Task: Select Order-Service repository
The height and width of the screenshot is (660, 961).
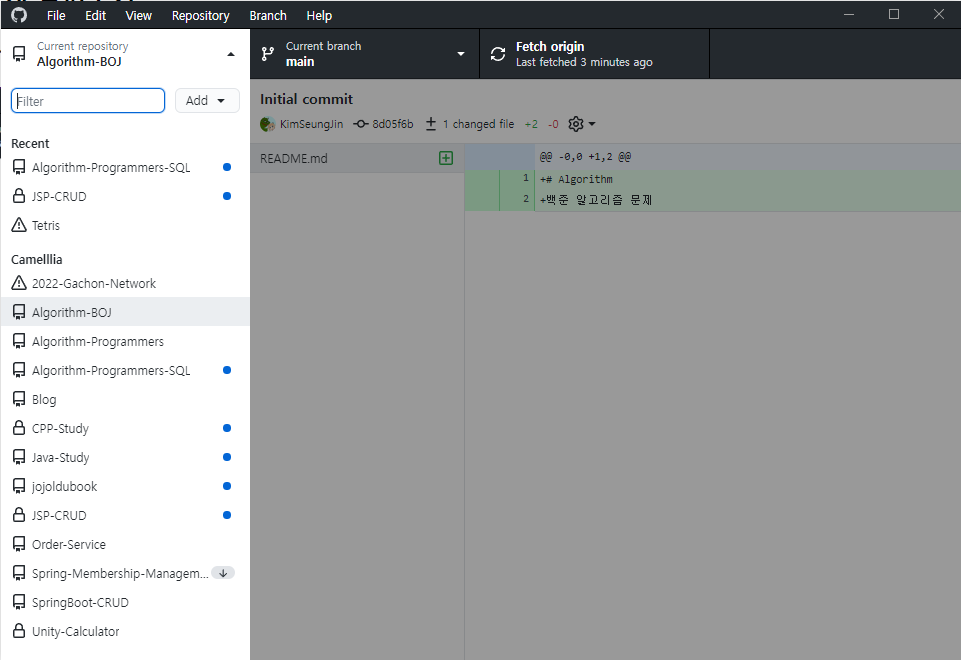Action: click(125, 544)
